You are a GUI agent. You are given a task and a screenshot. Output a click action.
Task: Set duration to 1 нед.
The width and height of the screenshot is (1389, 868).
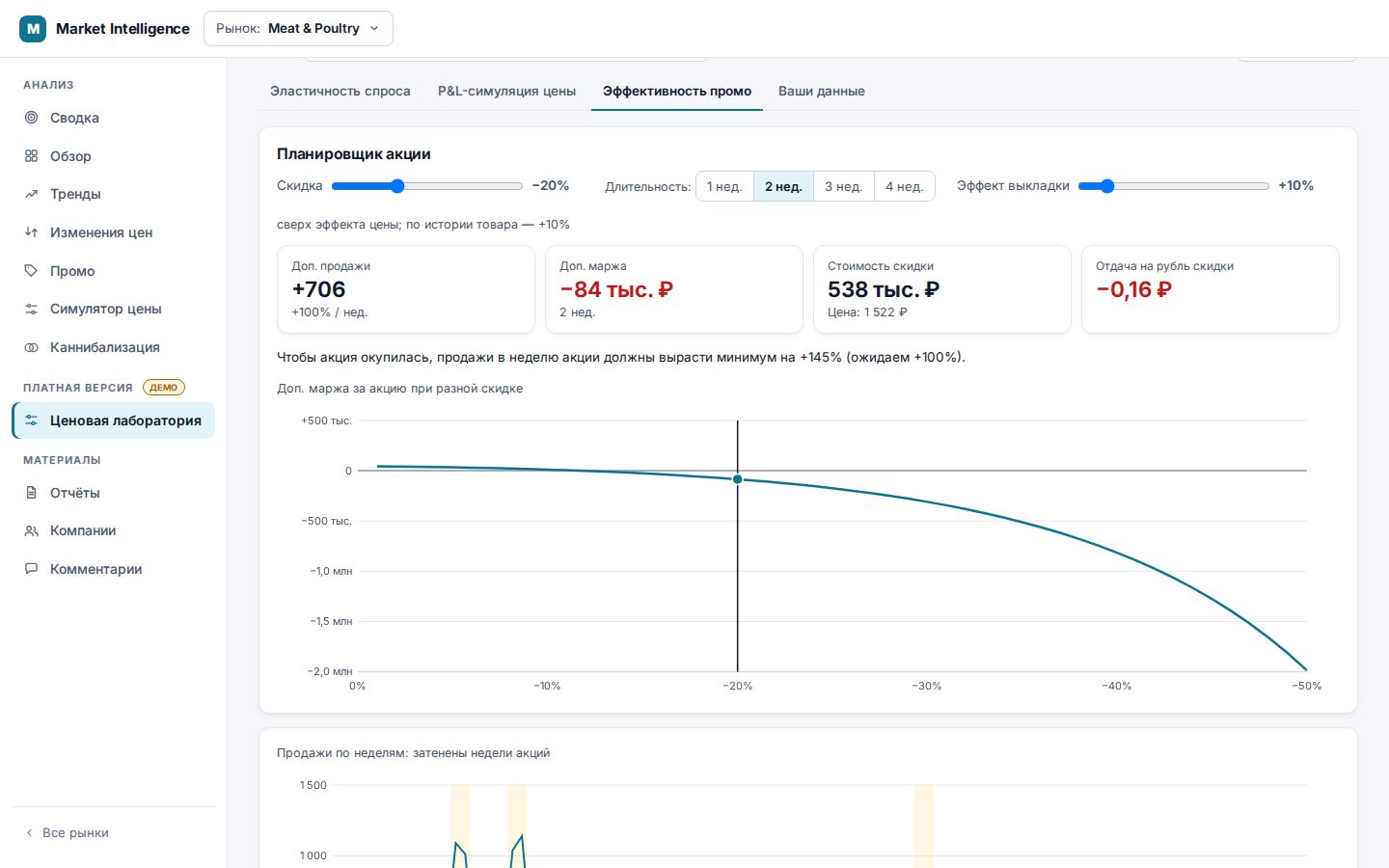[724, 186]
